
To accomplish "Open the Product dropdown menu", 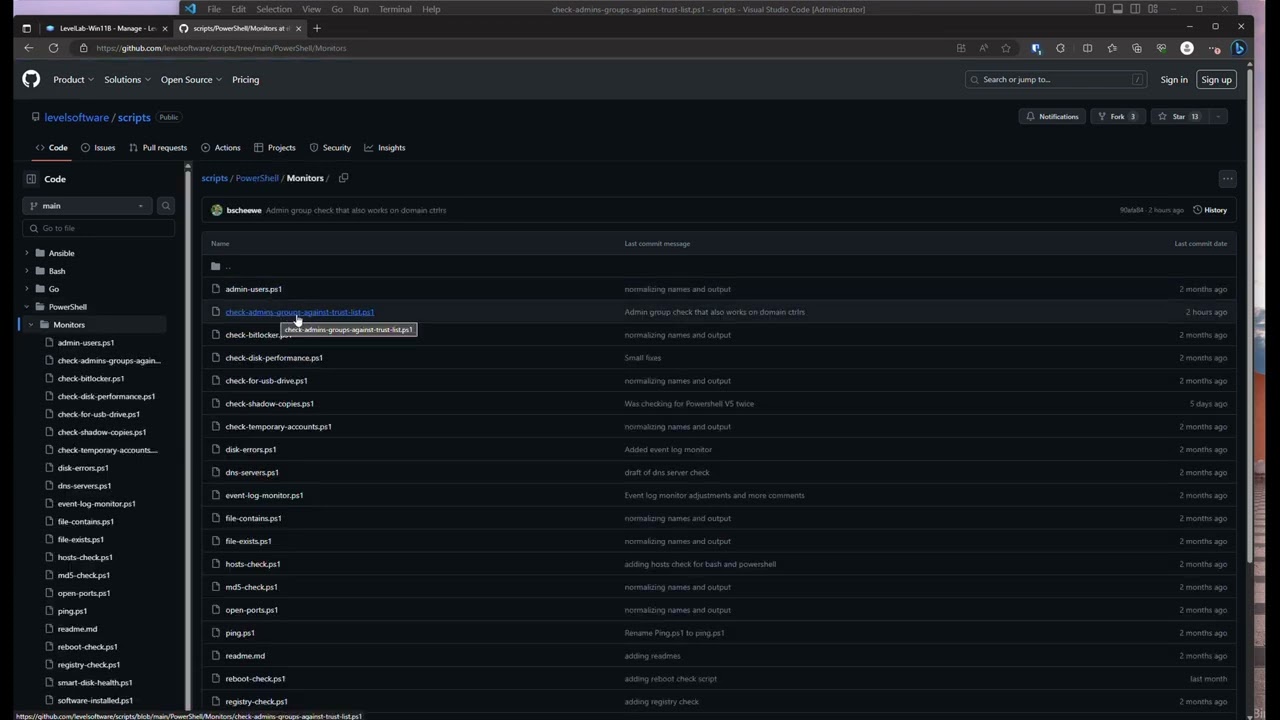I will coord(73,79).
